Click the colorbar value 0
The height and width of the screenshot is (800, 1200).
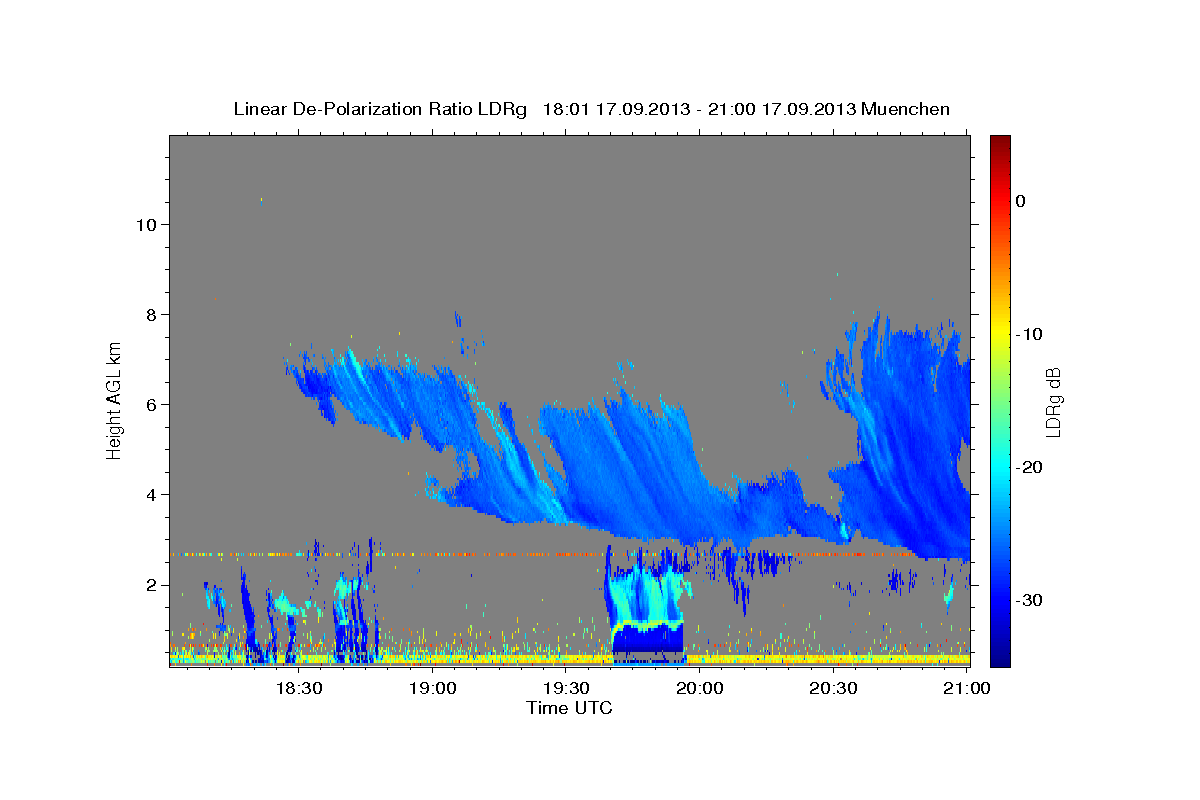pyautogui.click(x=1020, y=201)
